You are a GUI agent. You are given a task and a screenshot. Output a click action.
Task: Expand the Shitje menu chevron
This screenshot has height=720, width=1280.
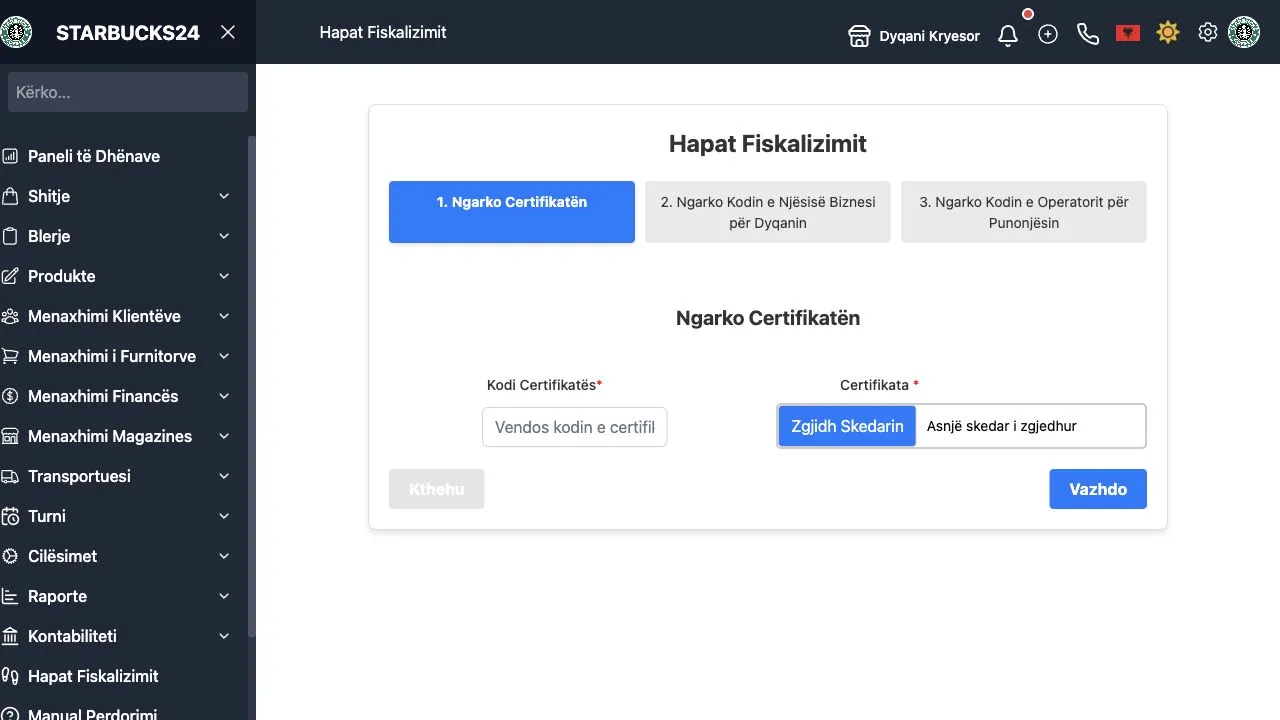point(224,196)
